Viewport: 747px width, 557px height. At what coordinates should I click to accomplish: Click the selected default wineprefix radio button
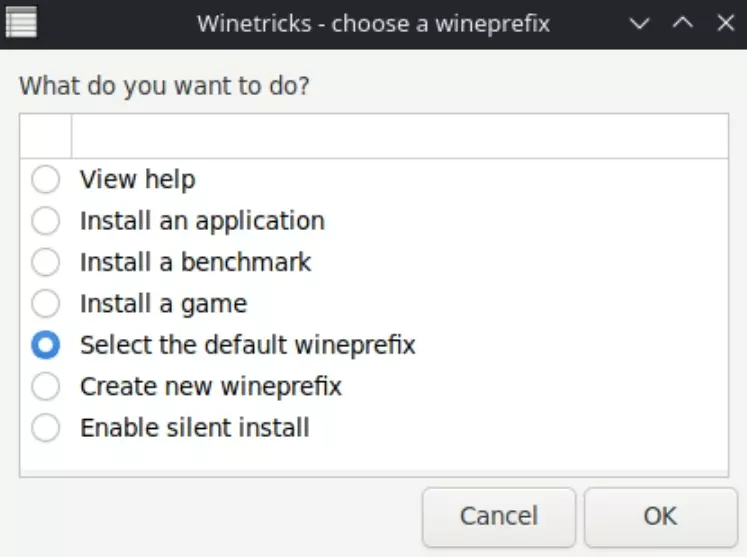click(x=46, y=346)
